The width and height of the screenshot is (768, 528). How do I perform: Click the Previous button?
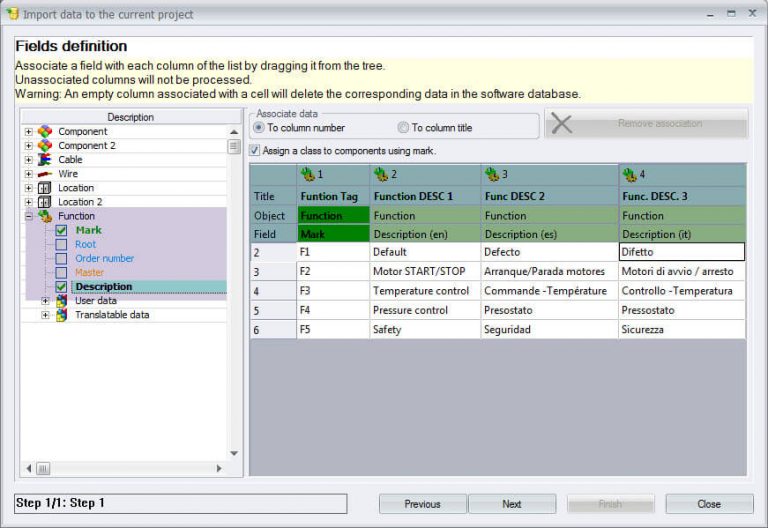point(423,504)
